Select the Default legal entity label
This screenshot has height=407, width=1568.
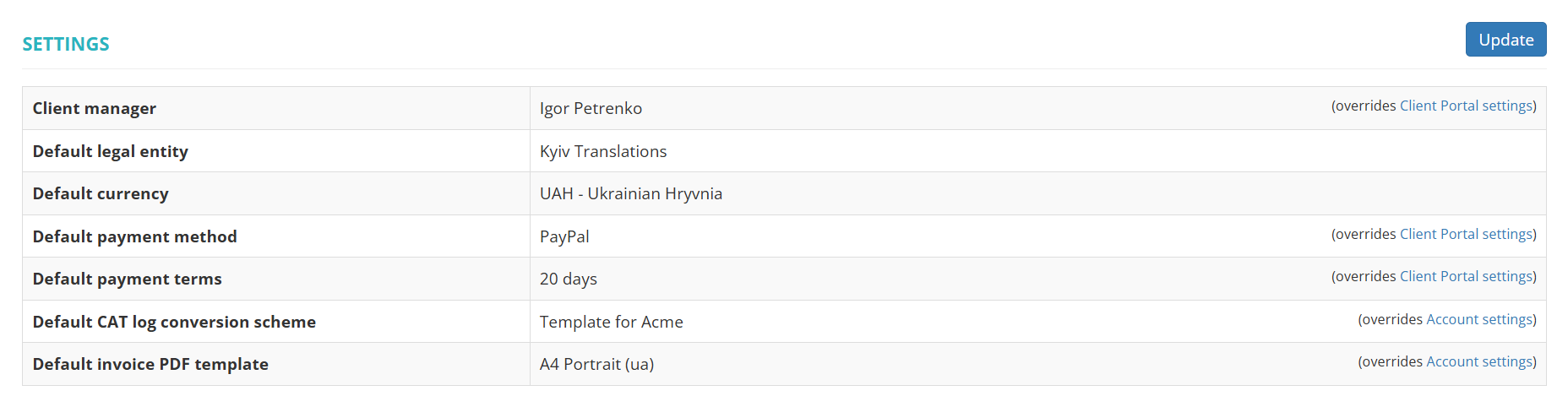[x=111, y=151]
